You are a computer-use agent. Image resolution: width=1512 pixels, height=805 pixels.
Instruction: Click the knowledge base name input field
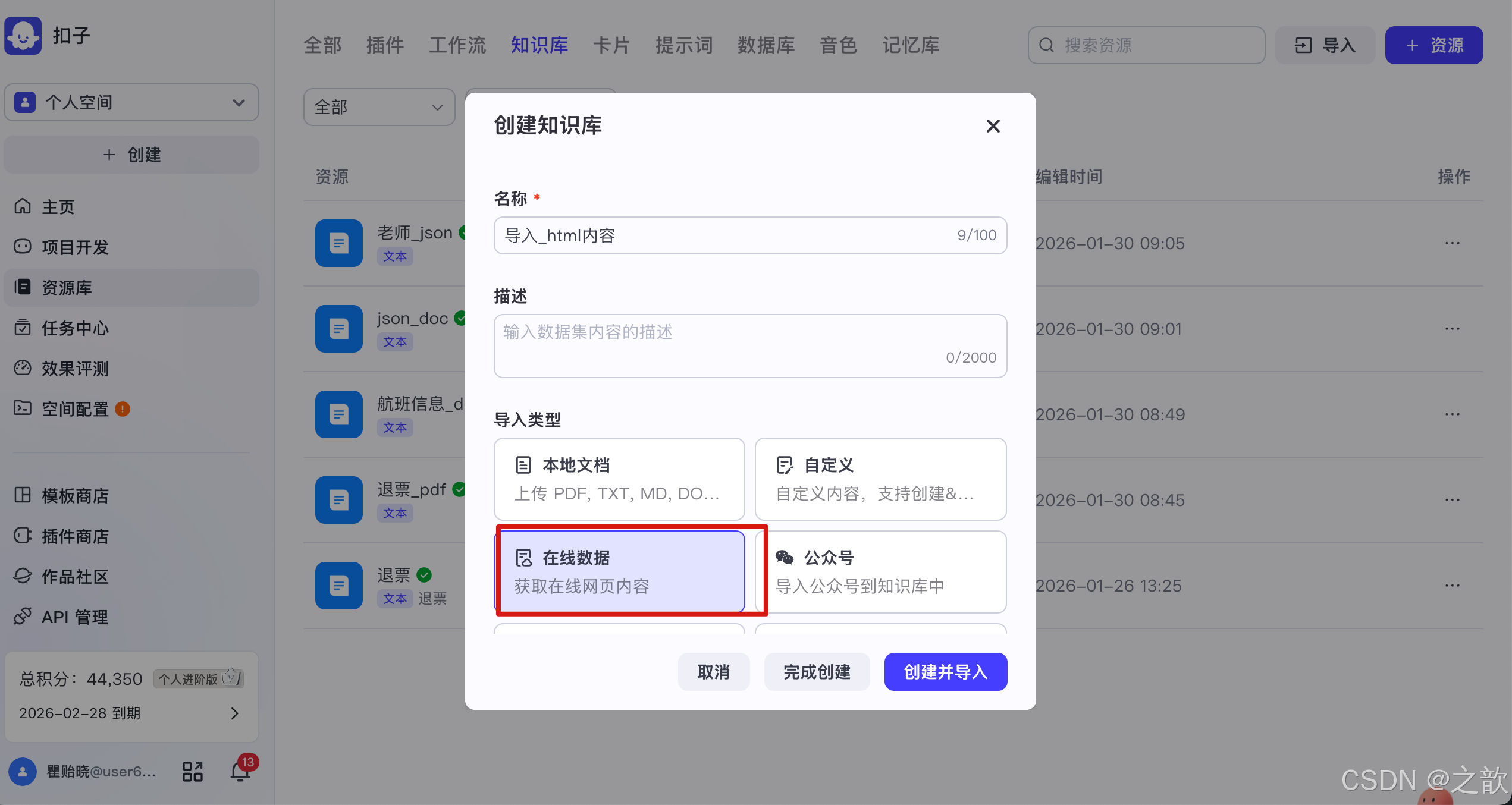749,235
